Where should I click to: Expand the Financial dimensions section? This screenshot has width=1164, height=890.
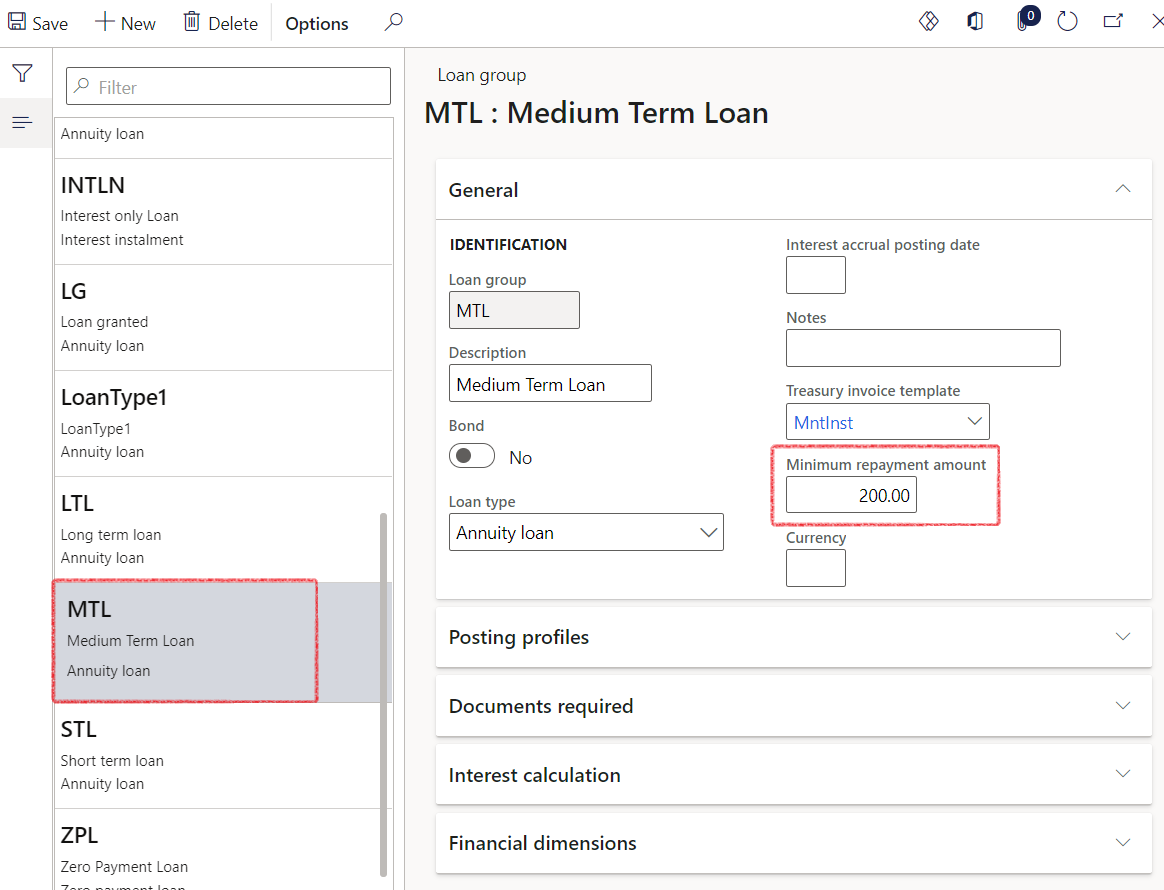[x=1122, y=843]
